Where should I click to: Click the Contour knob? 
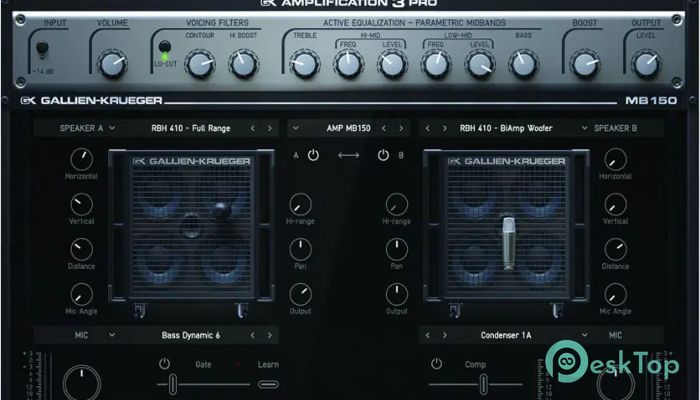coord(200,65)
